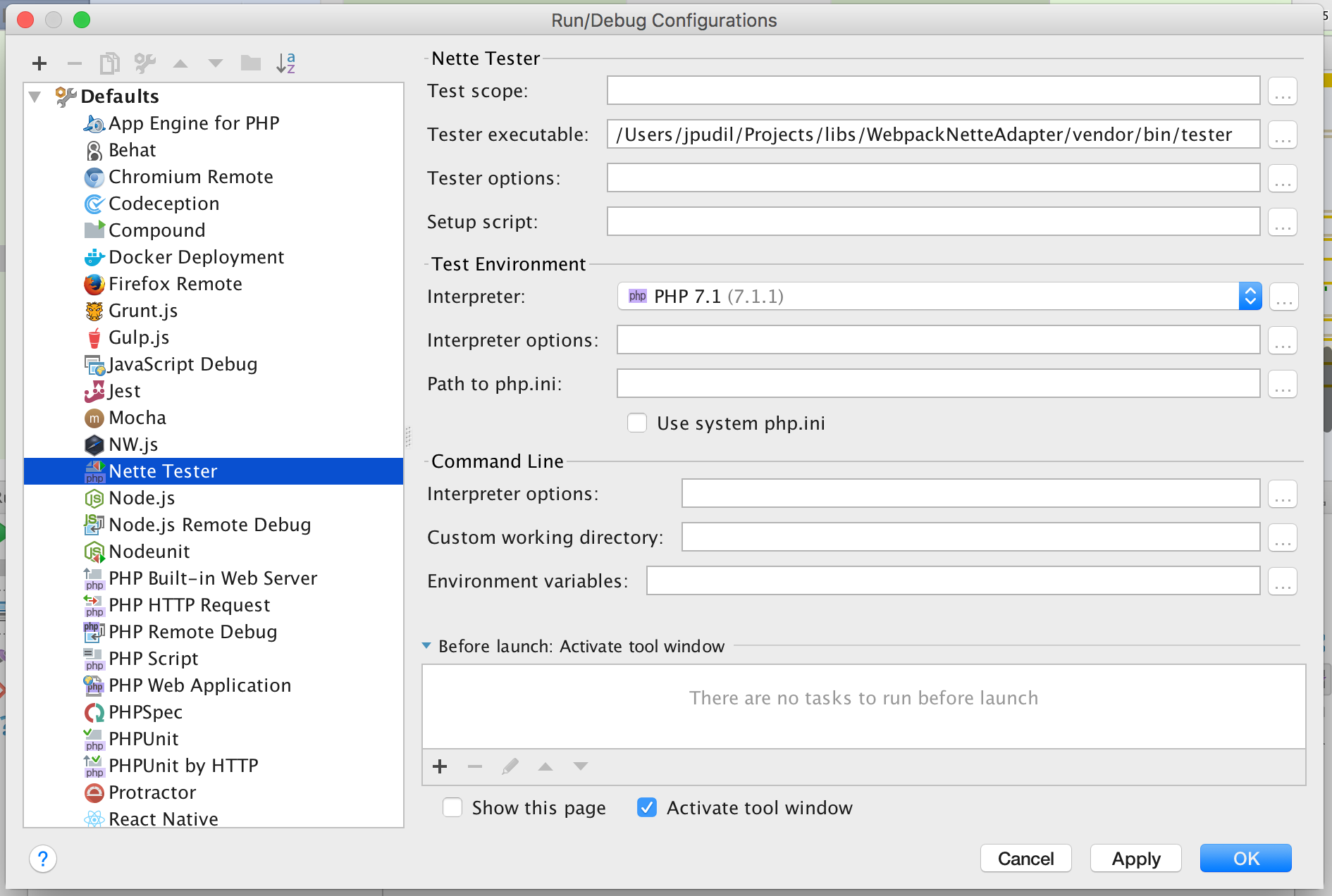Choose Node.js Remote Debug defaults
This screenshot has width=1332, height=896.
(209, 525)
